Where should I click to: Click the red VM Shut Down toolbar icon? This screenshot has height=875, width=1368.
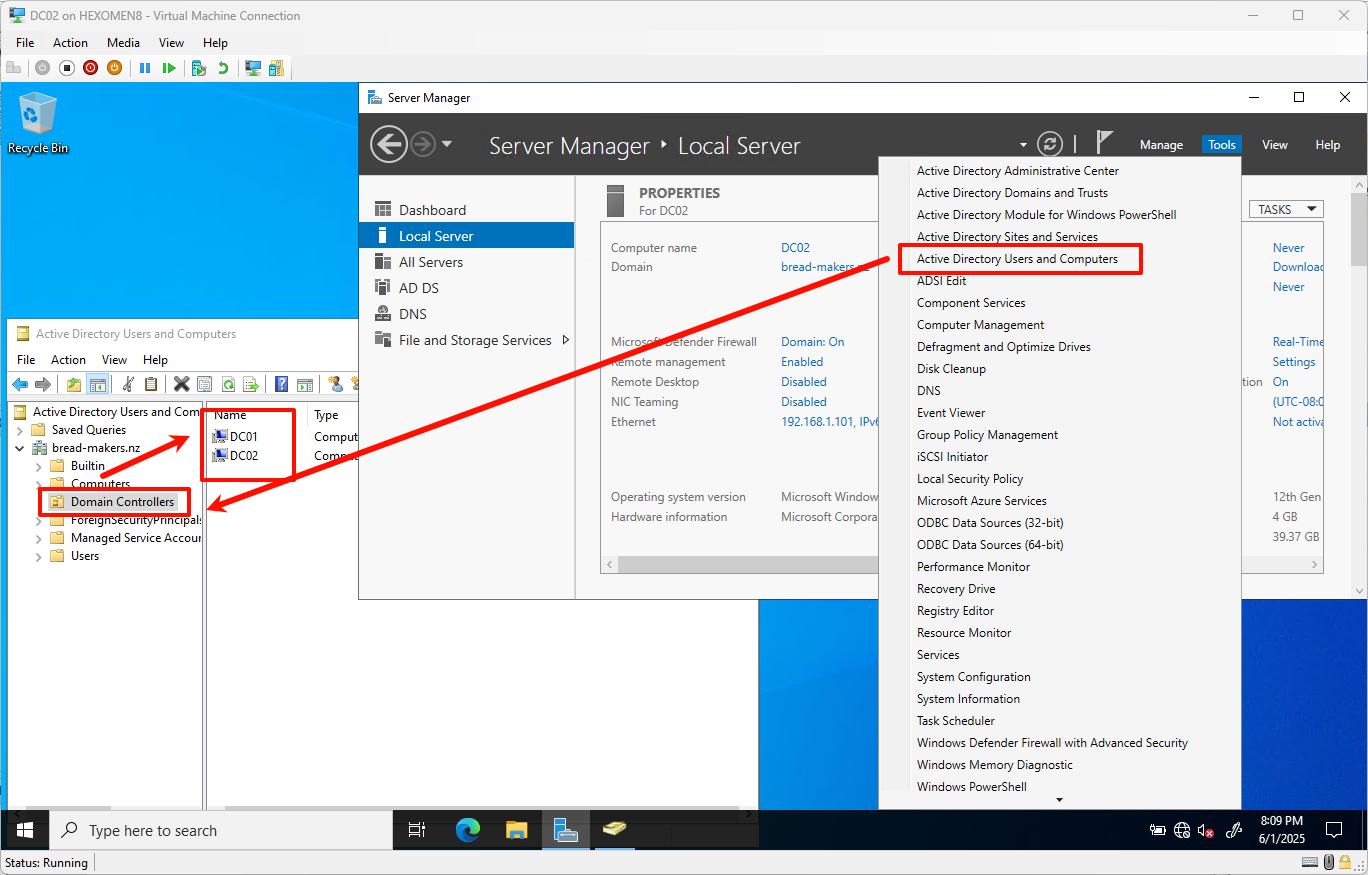coord(90,68)
